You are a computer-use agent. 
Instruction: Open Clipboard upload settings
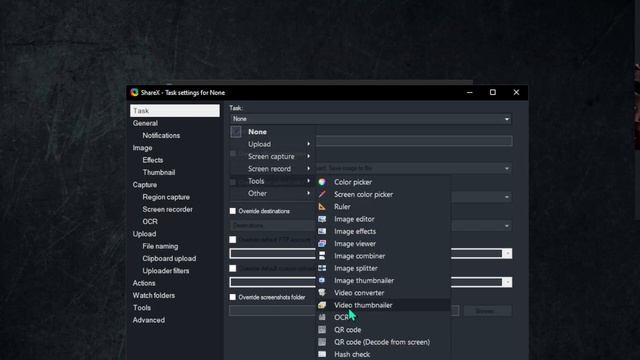[x=169, y=258]
